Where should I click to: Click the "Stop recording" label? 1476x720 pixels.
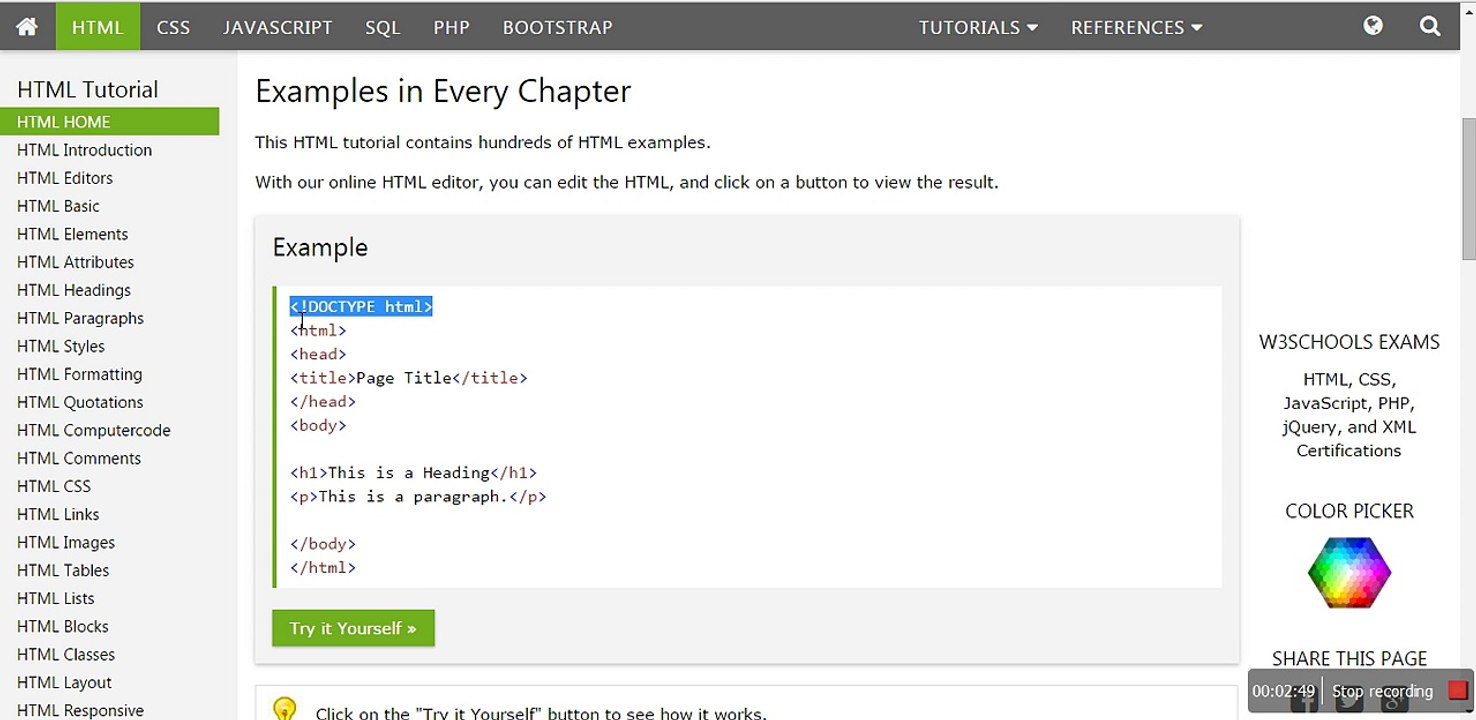click(x=1382, y=691)
